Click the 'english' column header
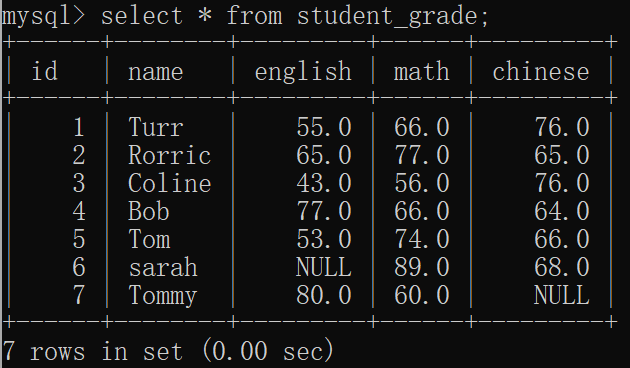The image size is (630, 368). tap(303, 72)
